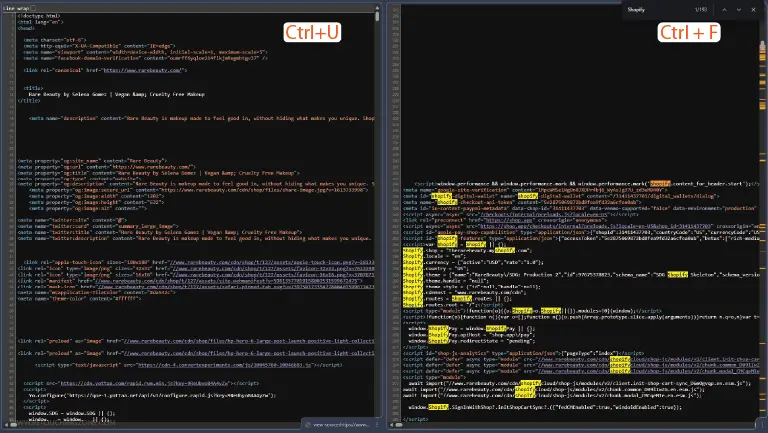Grab right pane vertical scrollbar thumb

[763, 46]
